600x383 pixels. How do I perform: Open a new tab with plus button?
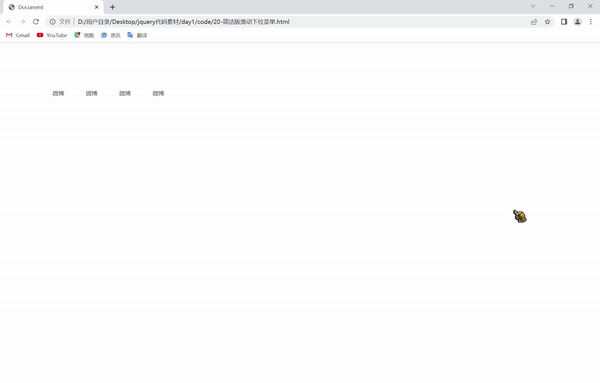(x=112, y=7)
